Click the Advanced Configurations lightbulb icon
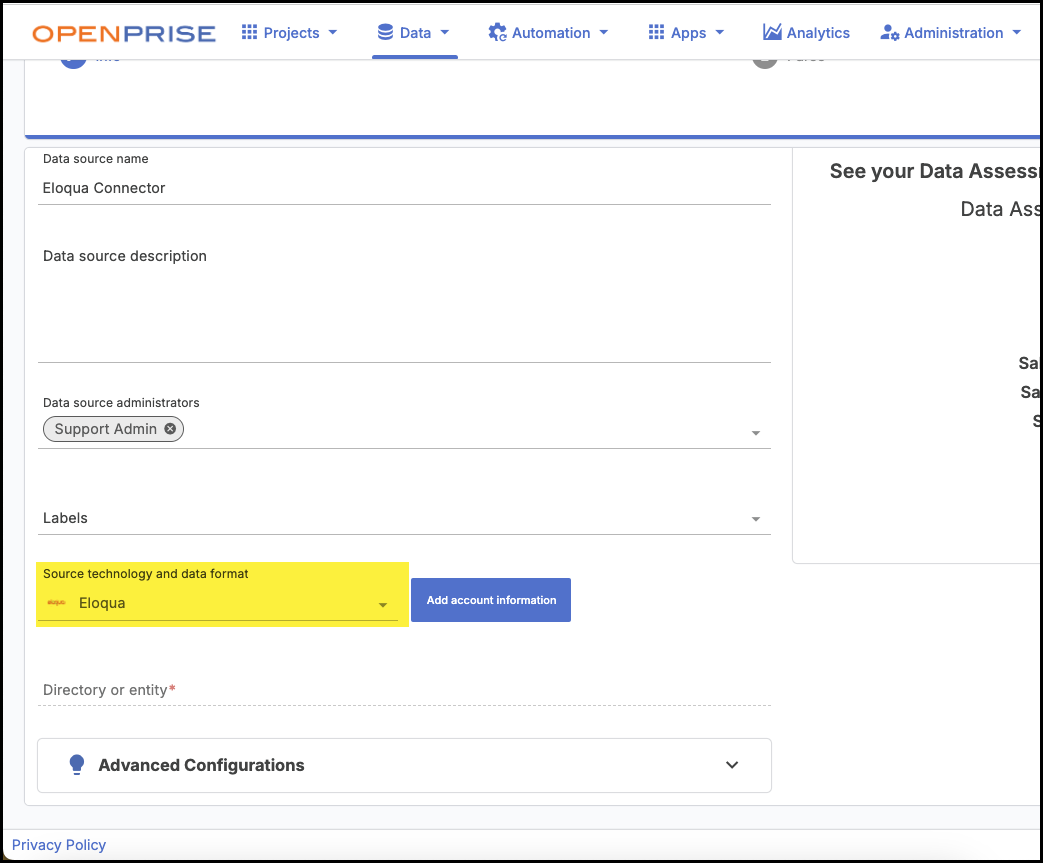This screenshot has height=863, width=1043. [77, 765]
